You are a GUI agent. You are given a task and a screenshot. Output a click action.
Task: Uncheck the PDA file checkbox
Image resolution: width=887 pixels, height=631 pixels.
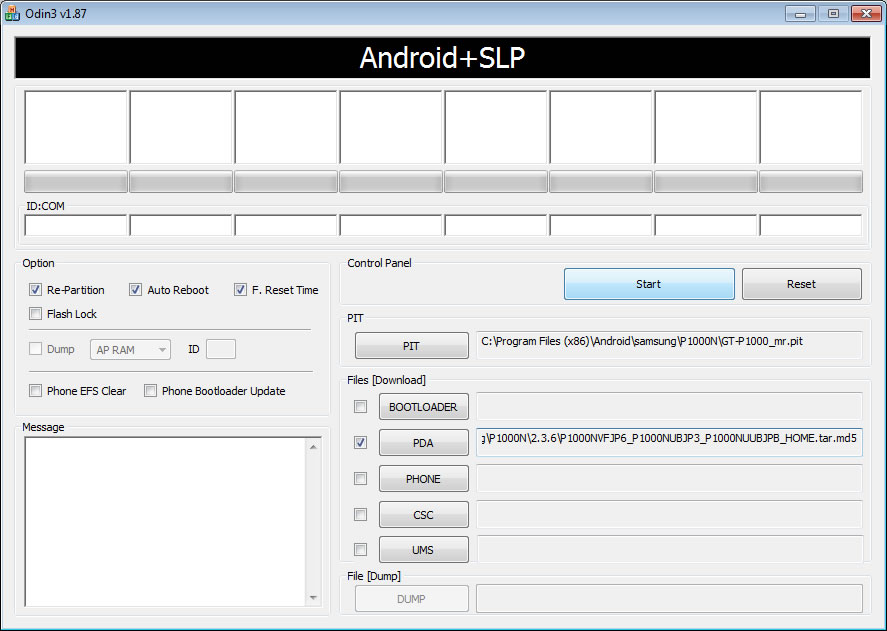[360, 443]
